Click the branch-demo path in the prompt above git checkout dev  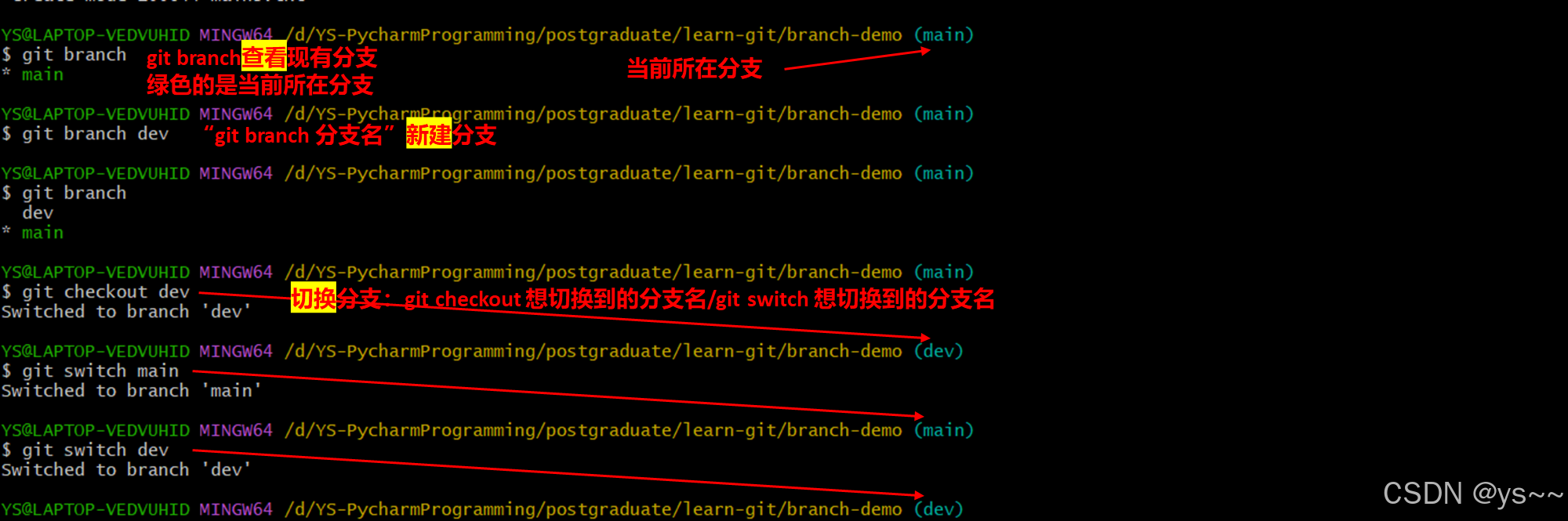(x=593, y=272)
